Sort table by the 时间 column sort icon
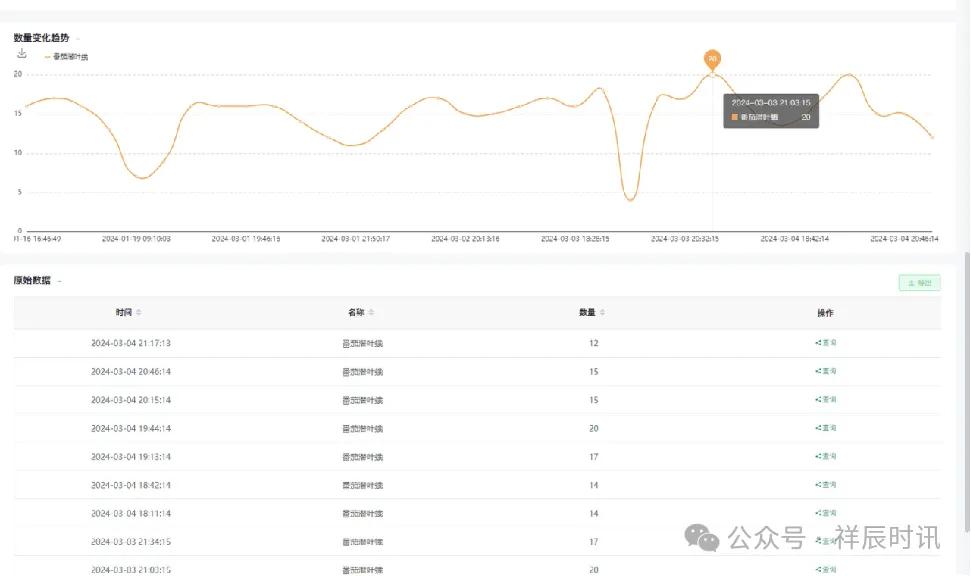 click(x=139, y=313)
